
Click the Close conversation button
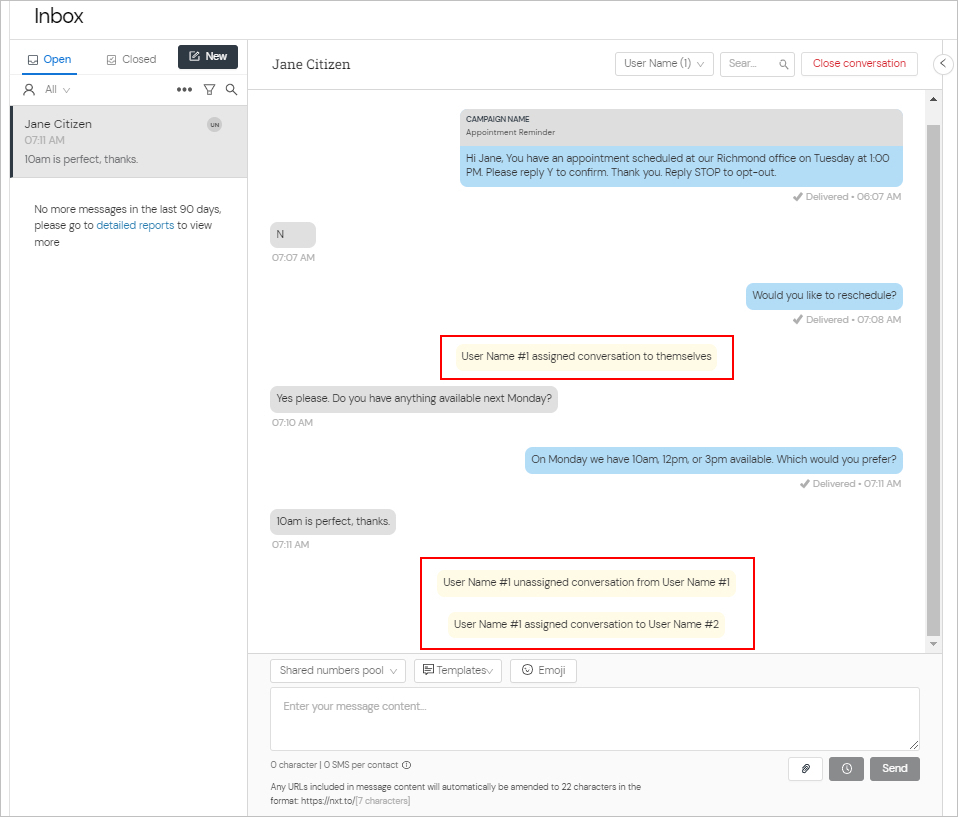pos(858,63)
